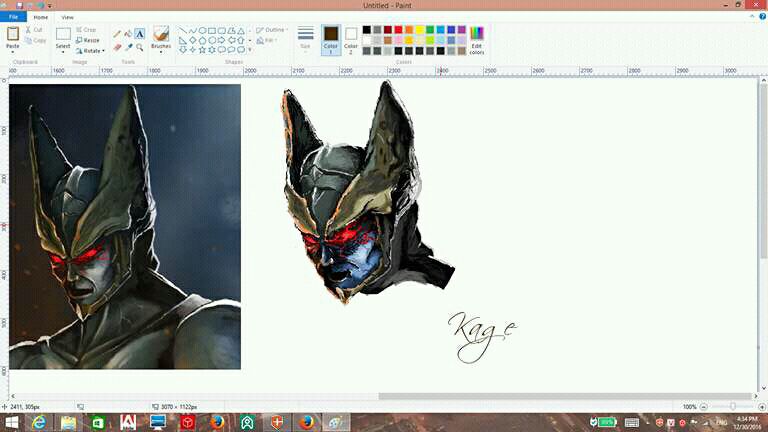Viewport: 768px width, 432px height.
Task: Click the 100% zoom level text
Action: pyautogui.click(x=689, y=407)
